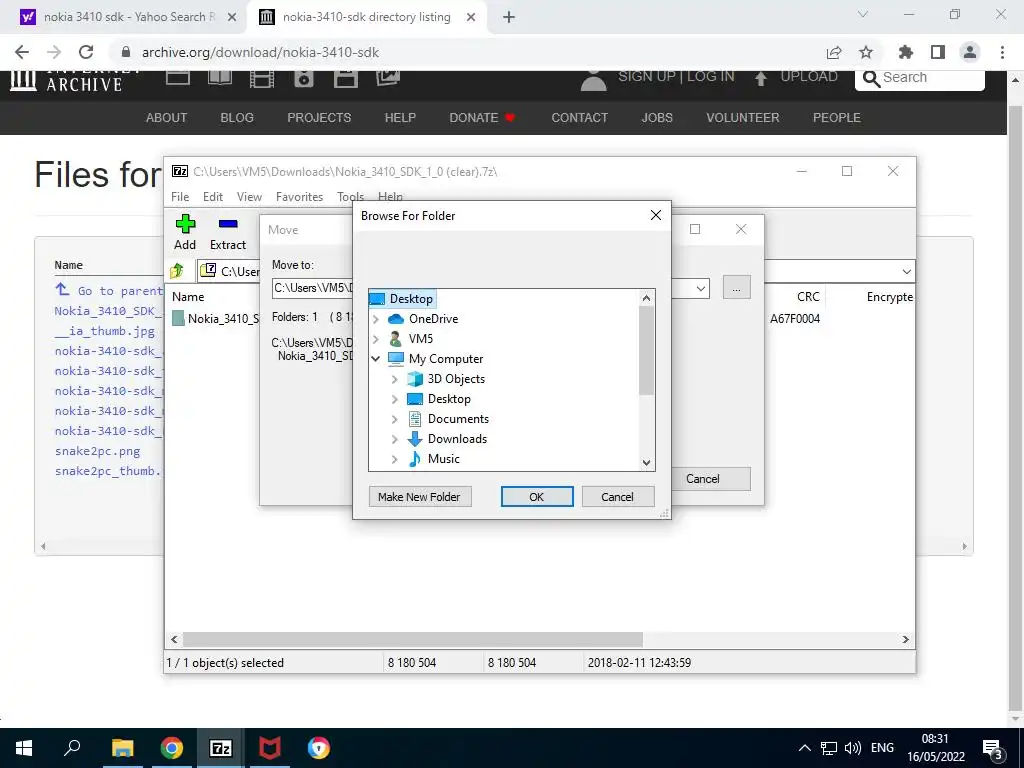1024x768 pixels.
Task: Expand the OneDrive tree node
Action: pos(376,319)
